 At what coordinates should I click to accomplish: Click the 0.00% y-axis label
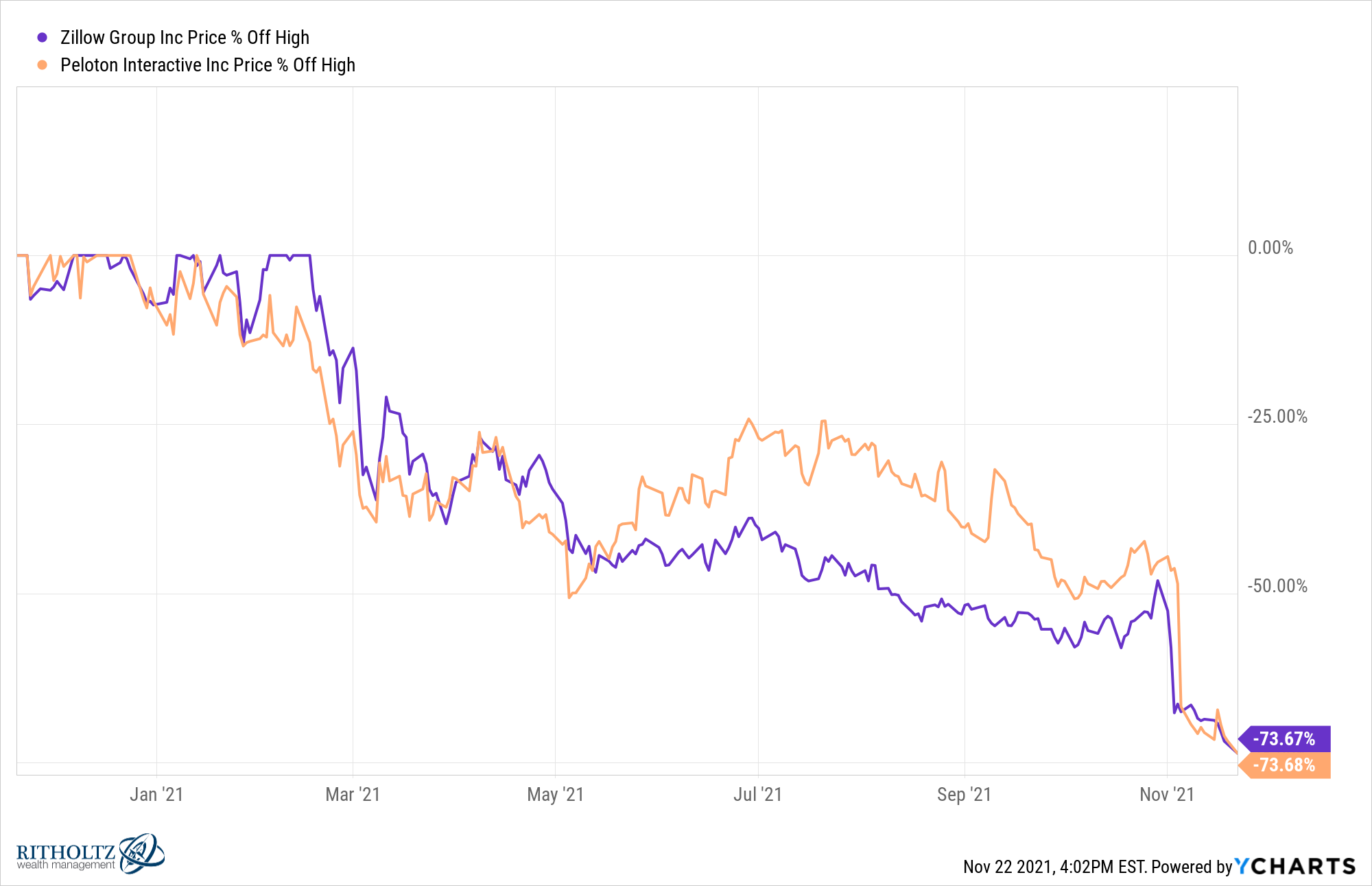click(1270, 248)
